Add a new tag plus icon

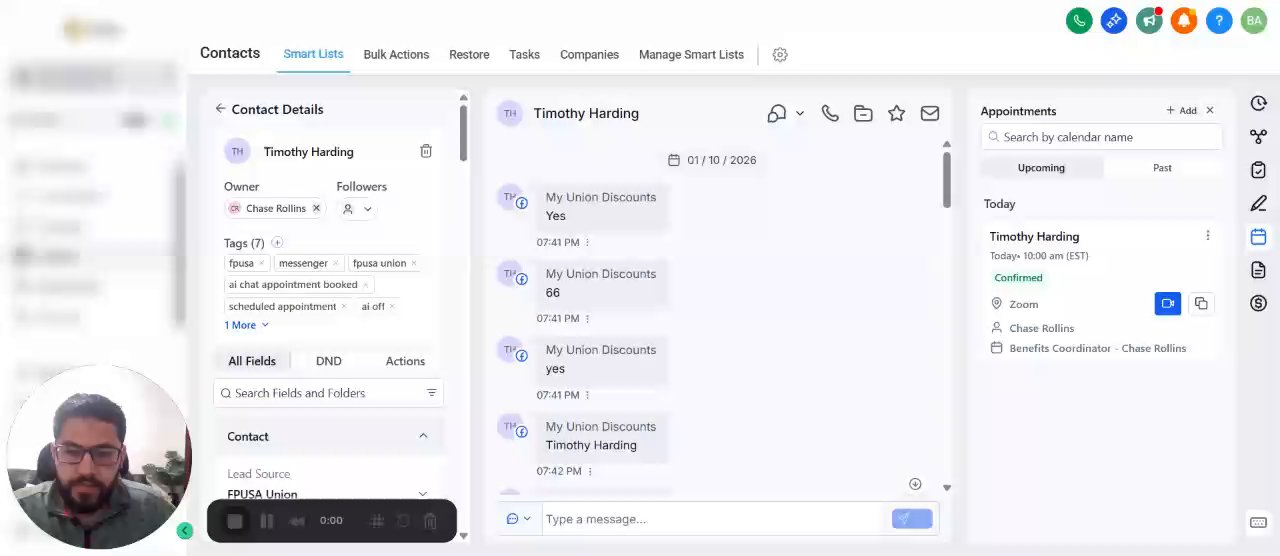tap(277, 242)
